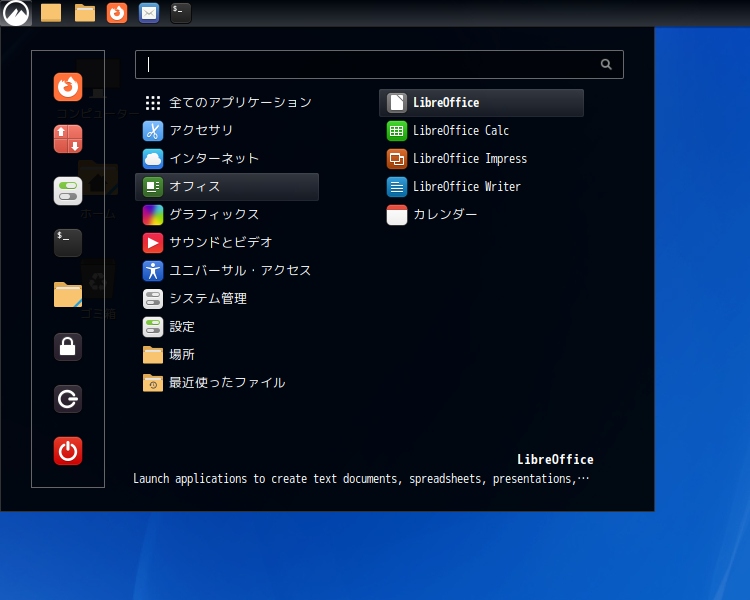
Task: Click the log out icon in sidebar
Action: (x=68, y=399)
